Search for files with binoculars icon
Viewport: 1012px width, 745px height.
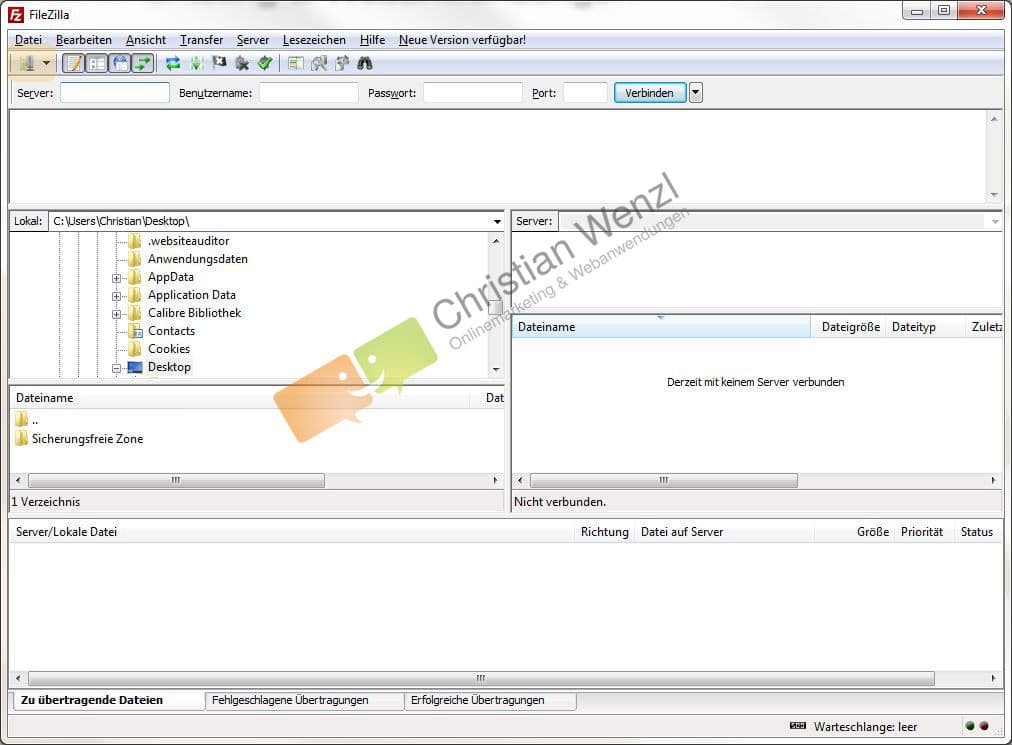pyautogui.click(x=365, y=63)
